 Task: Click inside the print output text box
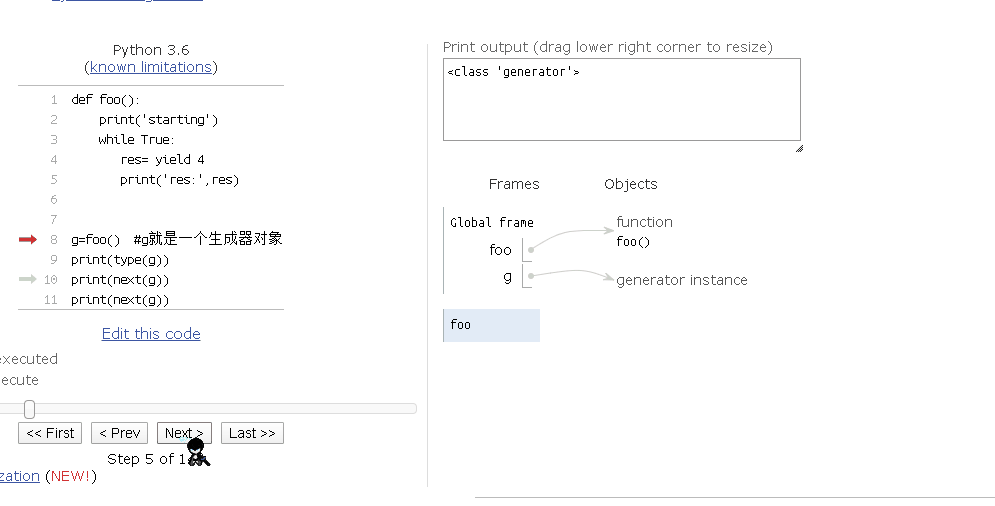(622, 100)
